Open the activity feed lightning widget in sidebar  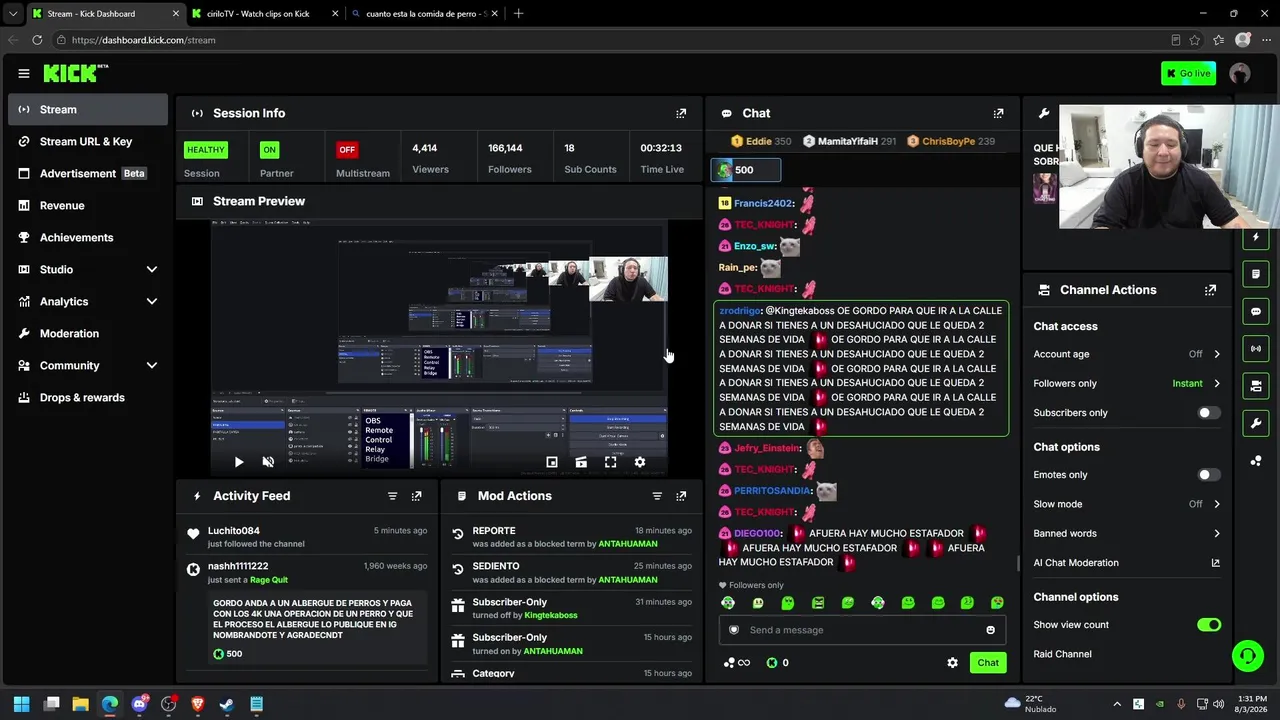1256,237
